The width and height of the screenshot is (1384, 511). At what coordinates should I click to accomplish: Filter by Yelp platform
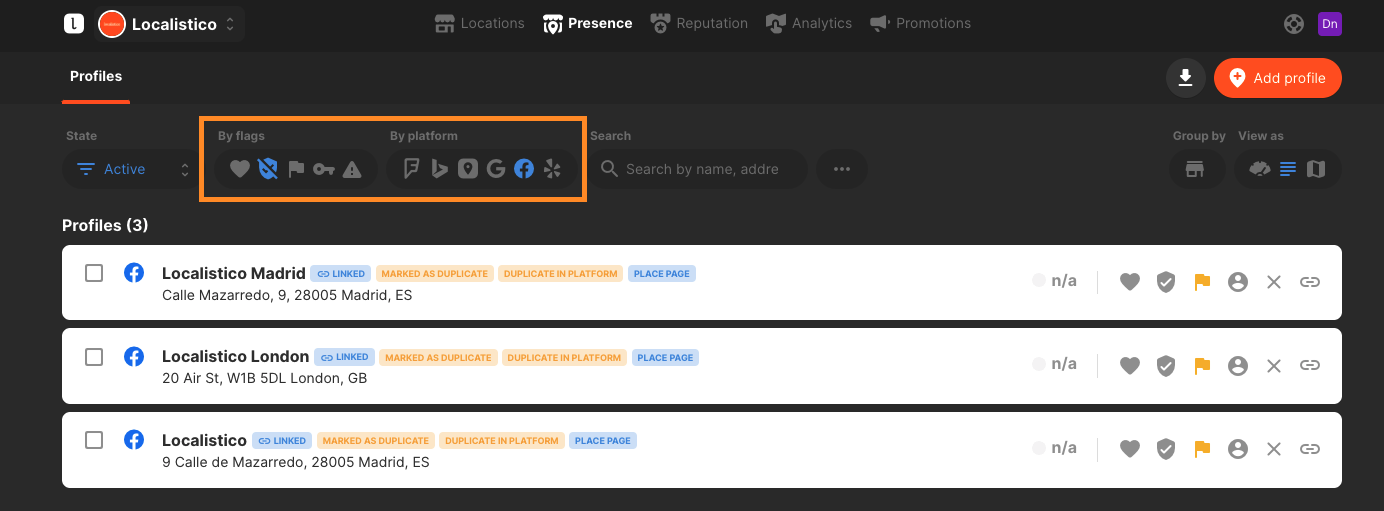(x=552, y=169)
